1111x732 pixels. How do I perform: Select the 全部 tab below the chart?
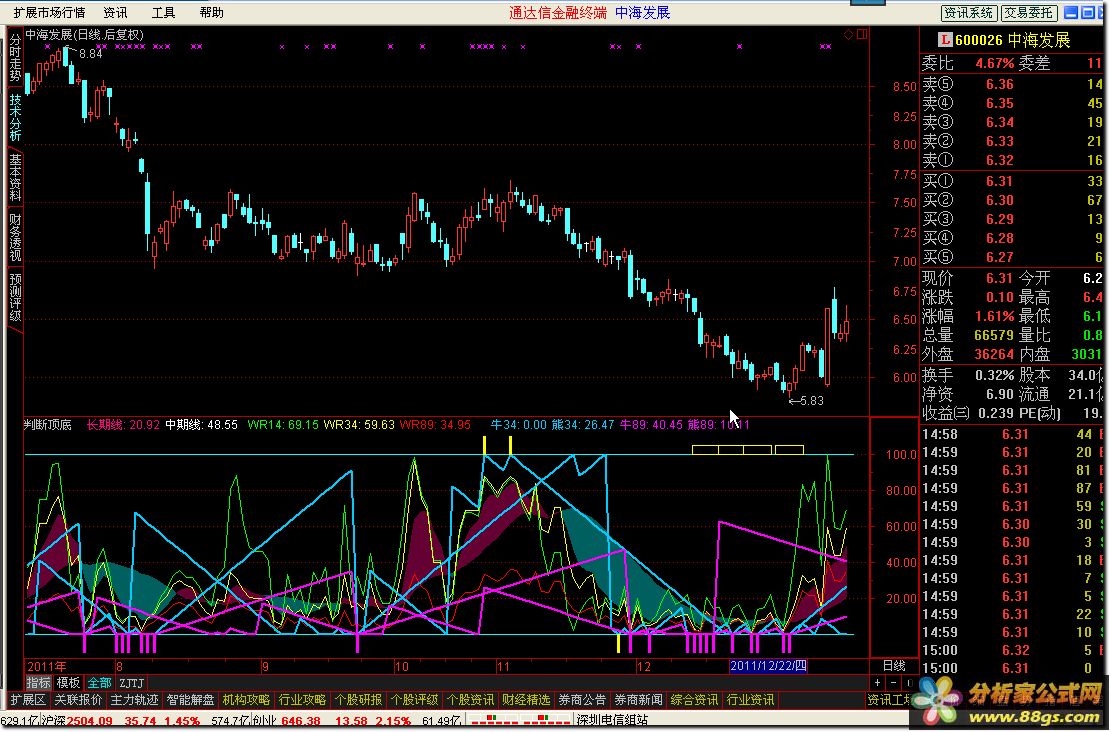(x=99, y=682)
